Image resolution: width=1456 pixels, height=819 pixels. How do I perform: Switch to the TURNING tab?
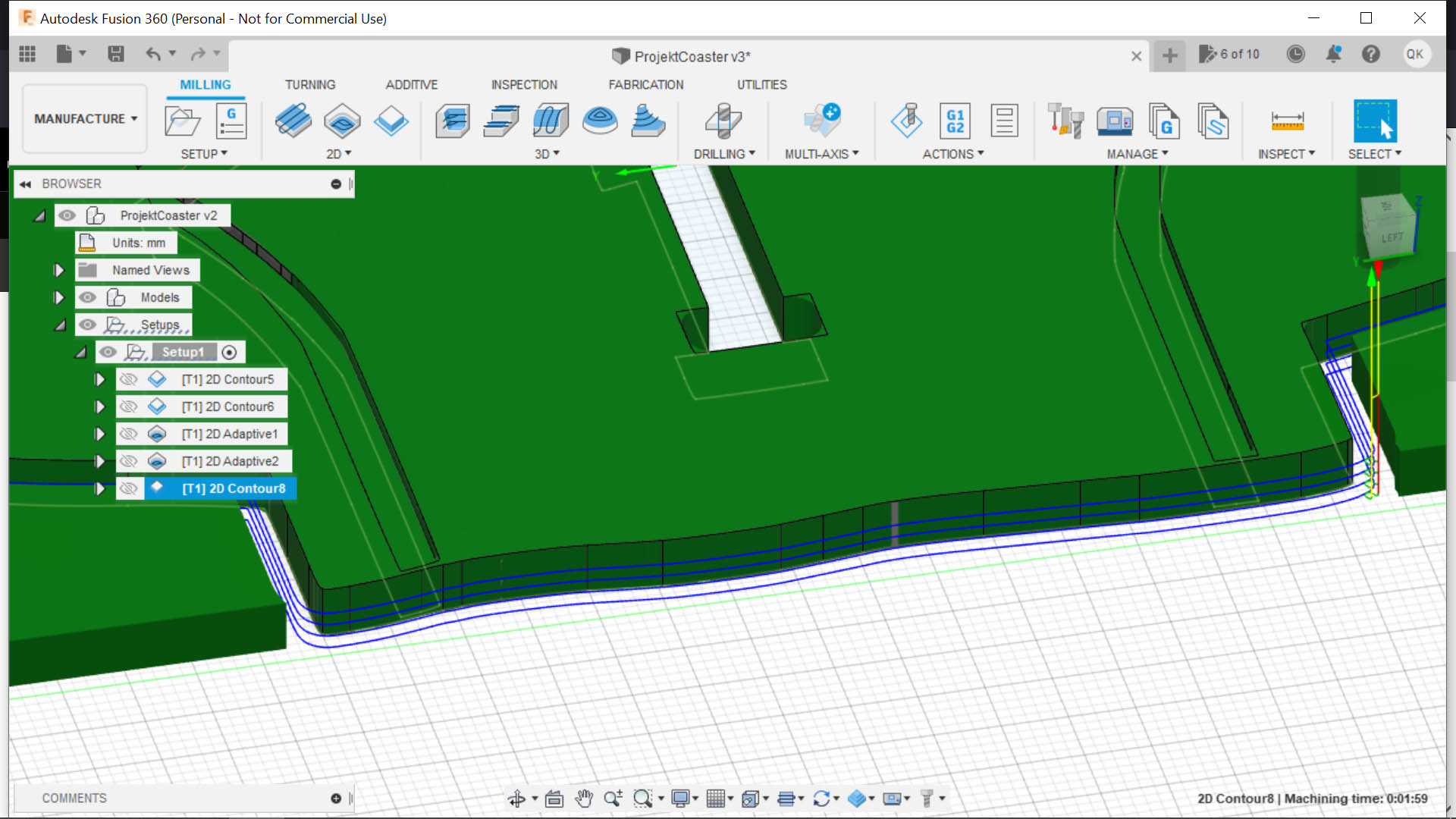pos(310,84)
